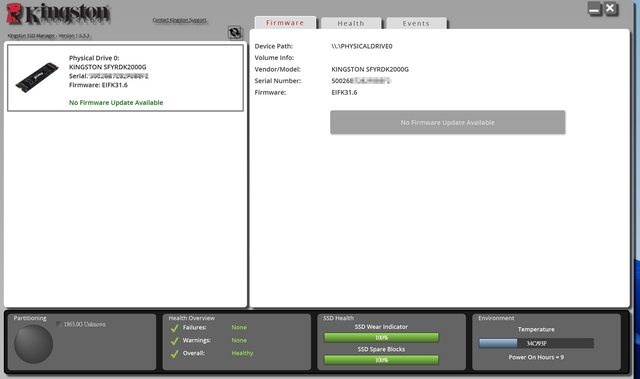Image resolution: width=640 pixels, height=379 pixels.
Task: Click the refresh drives icon
Action: (235, 32)
